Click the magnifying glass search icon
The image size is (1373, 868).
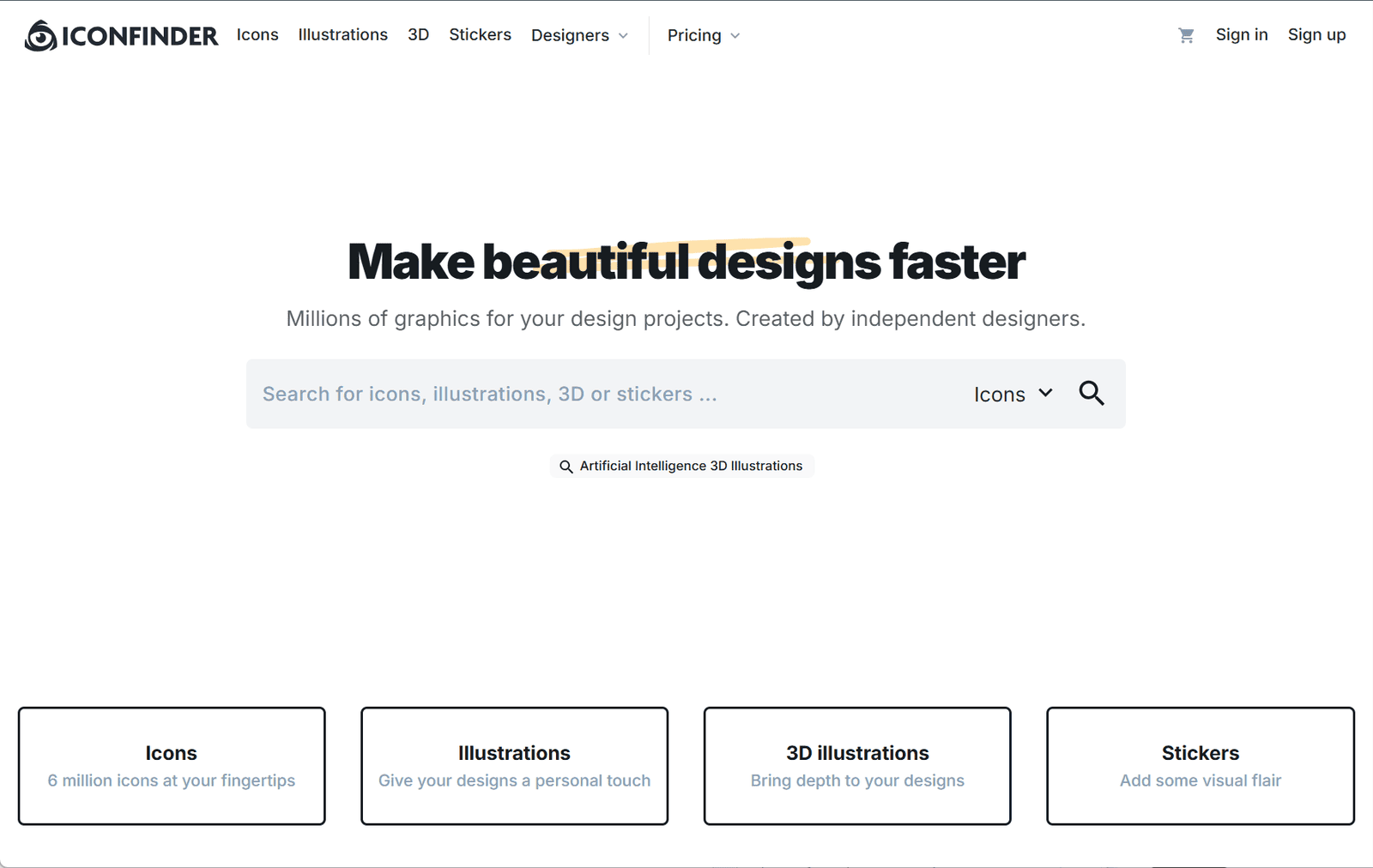tap(1092, 394)
